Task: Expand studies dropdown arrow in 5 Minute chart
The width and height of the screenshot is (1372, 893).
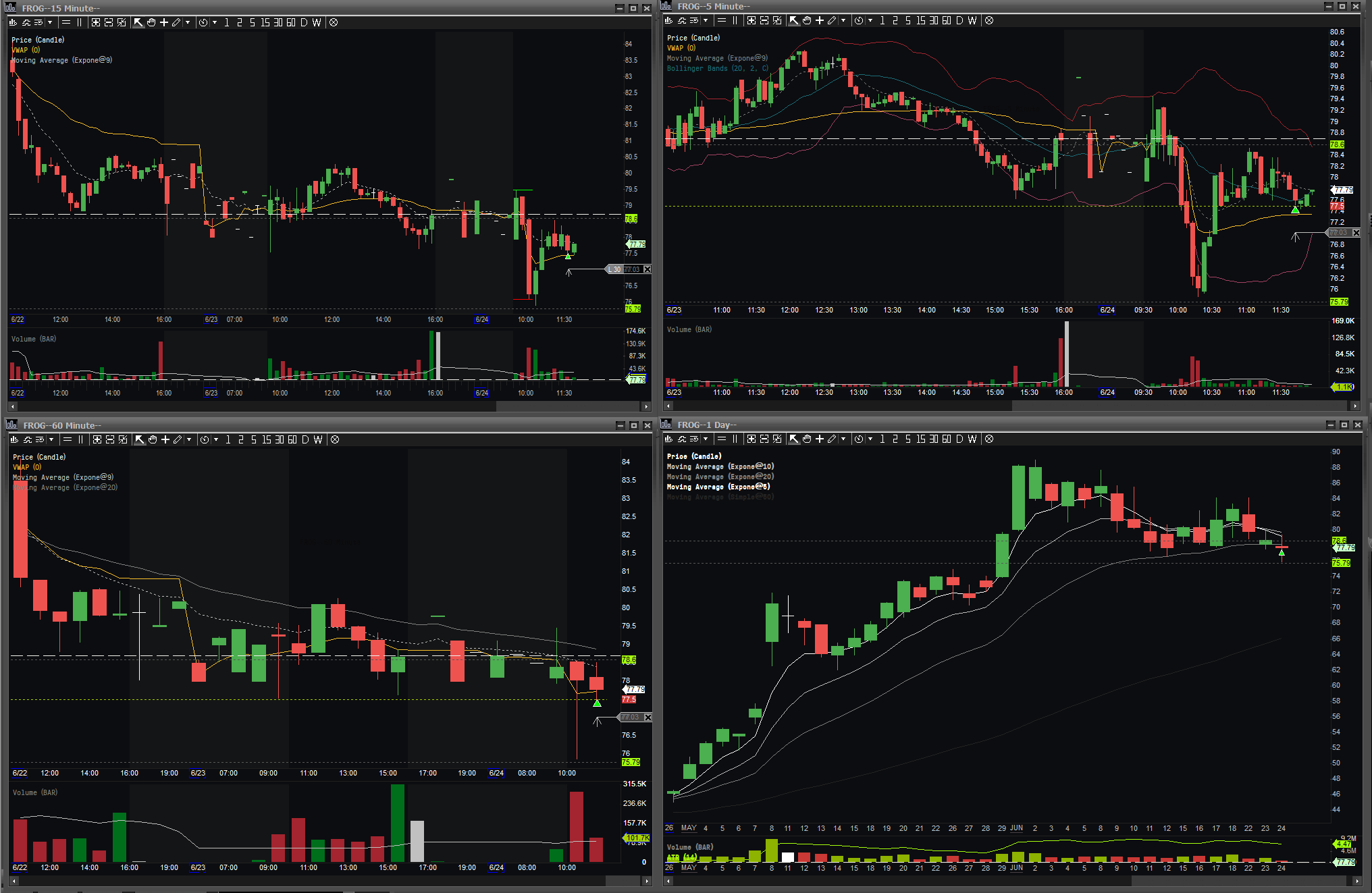Action: pyautogui.click(x=706, y=20)
